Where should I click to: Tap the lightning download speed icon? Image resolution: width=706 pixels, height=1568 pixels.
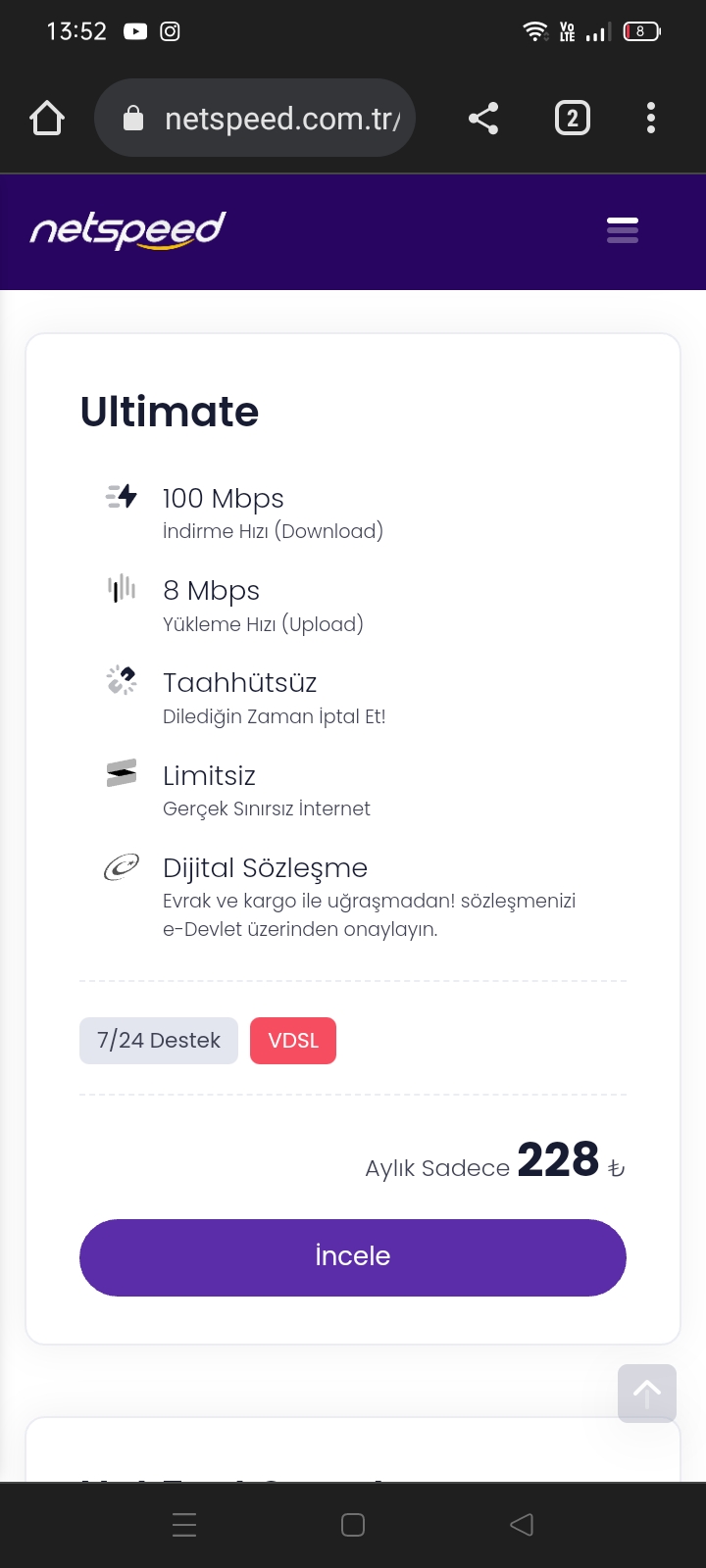pos(122,496)
